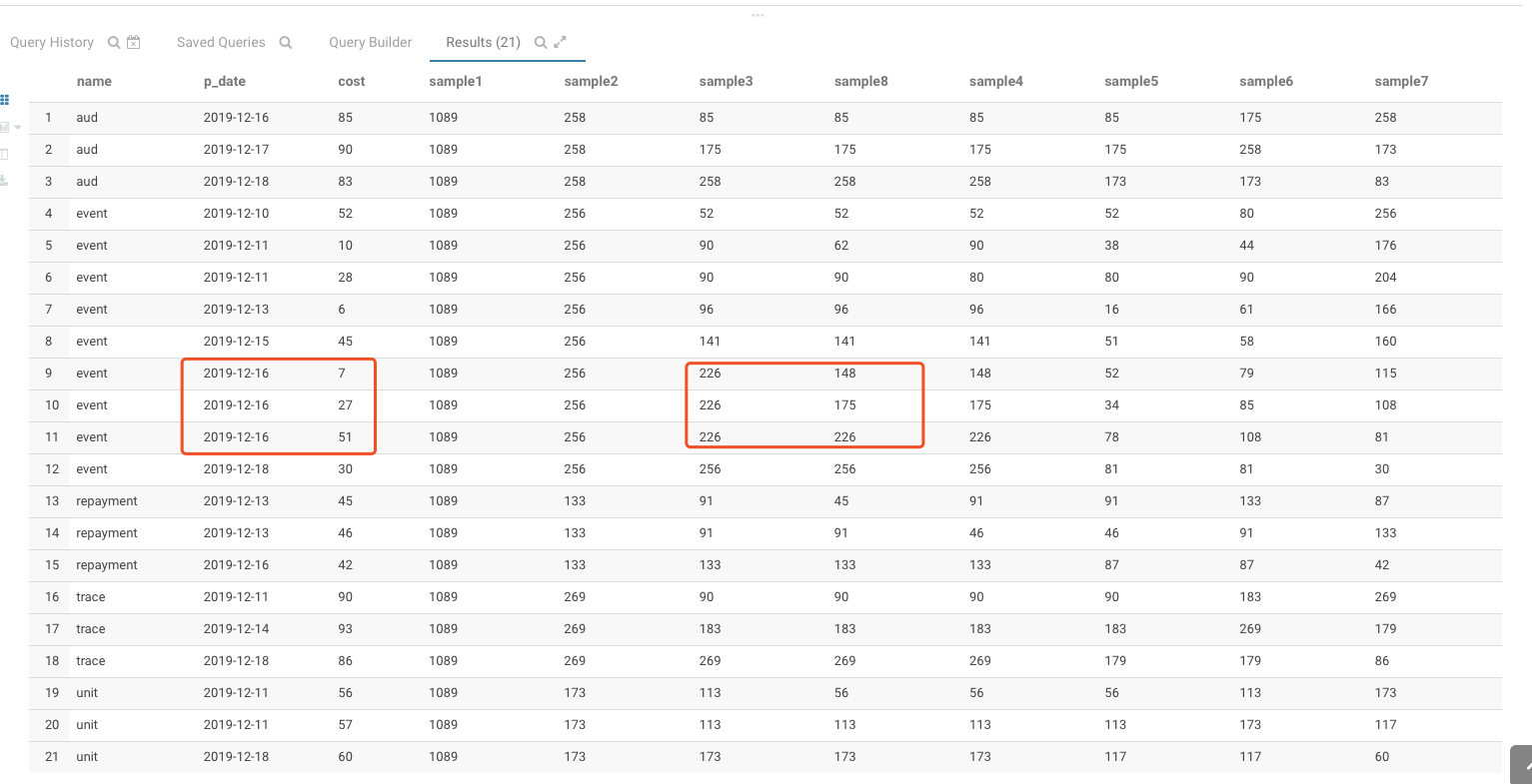Click the name cell 'trace' in row 16
The image size is (1532, 784).
(x=91, y=596)
